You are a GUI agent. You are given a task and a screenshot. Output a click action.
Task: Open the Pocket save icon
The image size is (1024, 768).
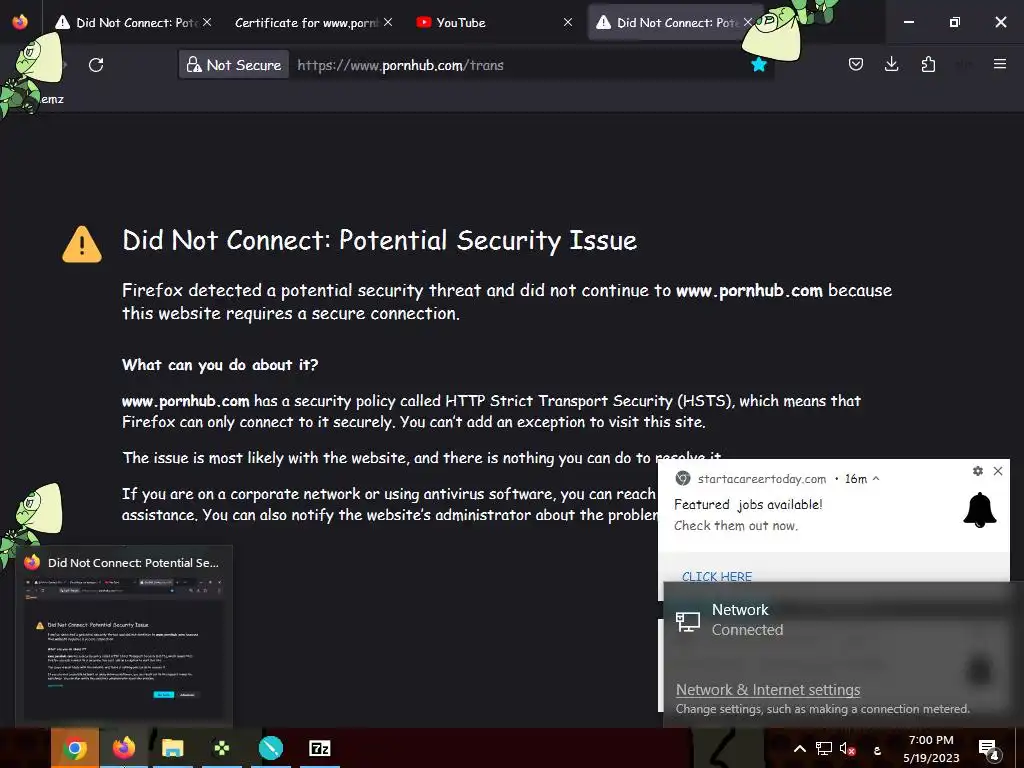point(856,64)
